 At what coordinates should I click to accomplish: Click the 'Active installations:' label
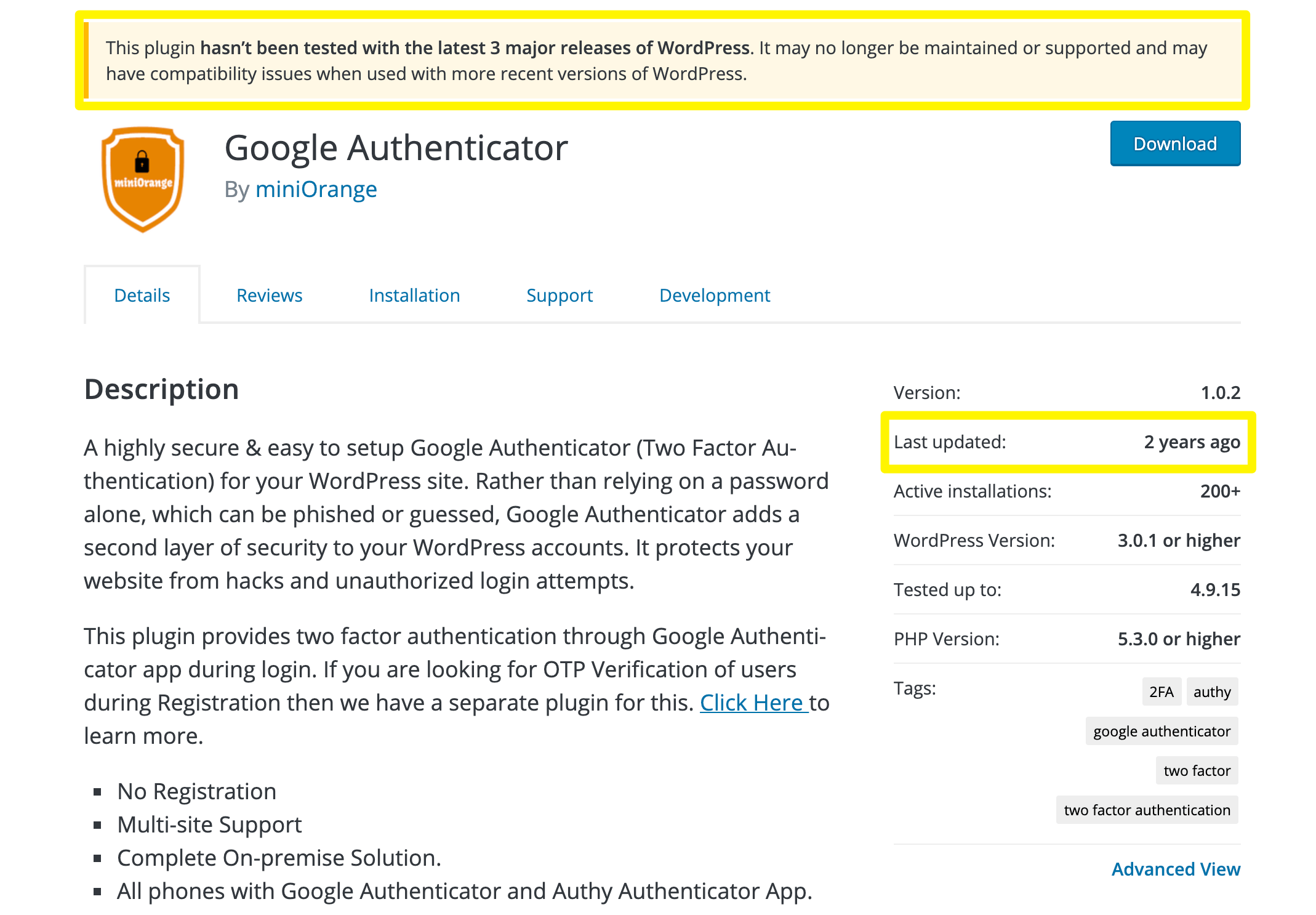click(x=973, y=491)
